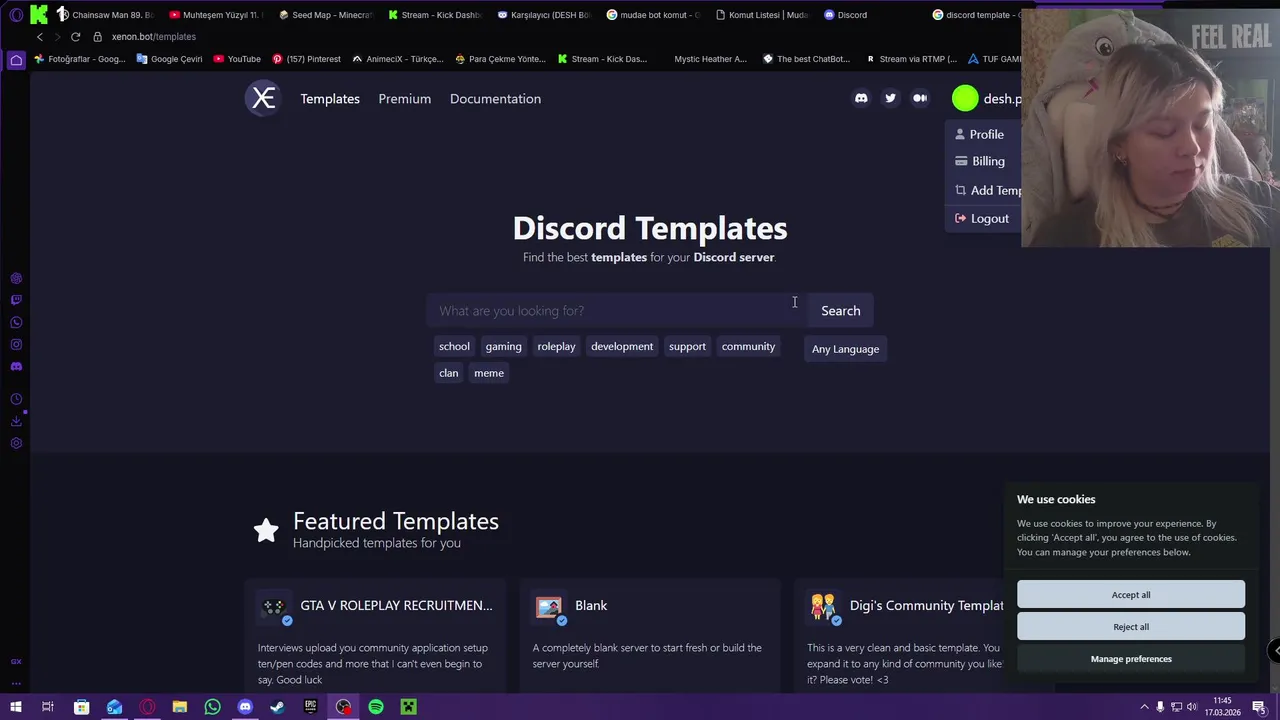
Task: Open Templates nav item
Action: click(330, 98)
